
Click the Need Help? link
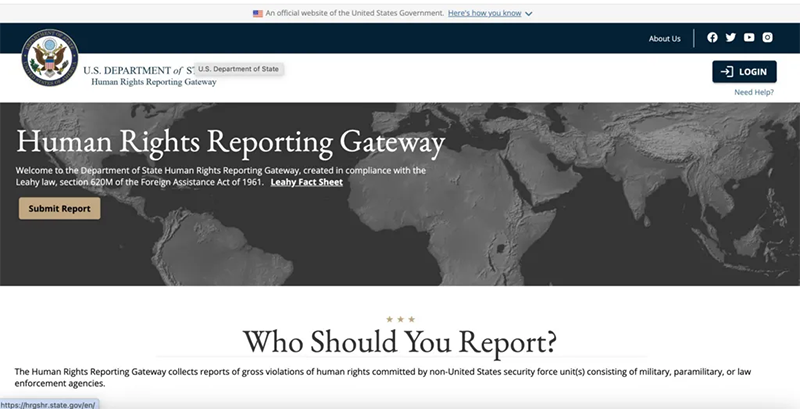pyautogui.click(x=755, y=92)
